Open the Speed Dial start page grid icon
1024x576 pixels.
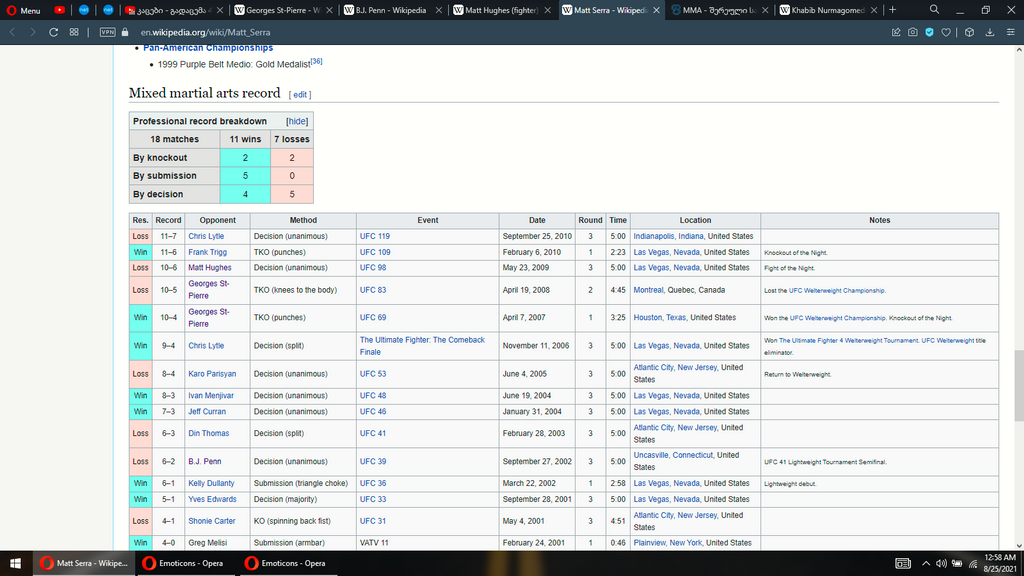coord(74,31)
